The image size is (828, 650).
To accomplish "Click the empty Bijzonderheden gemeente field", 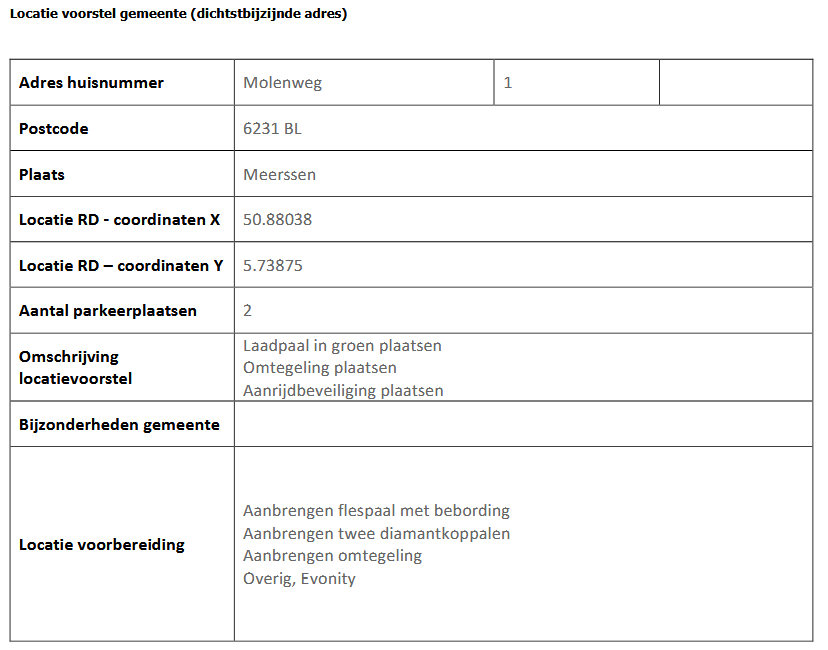I will (523, 424).
